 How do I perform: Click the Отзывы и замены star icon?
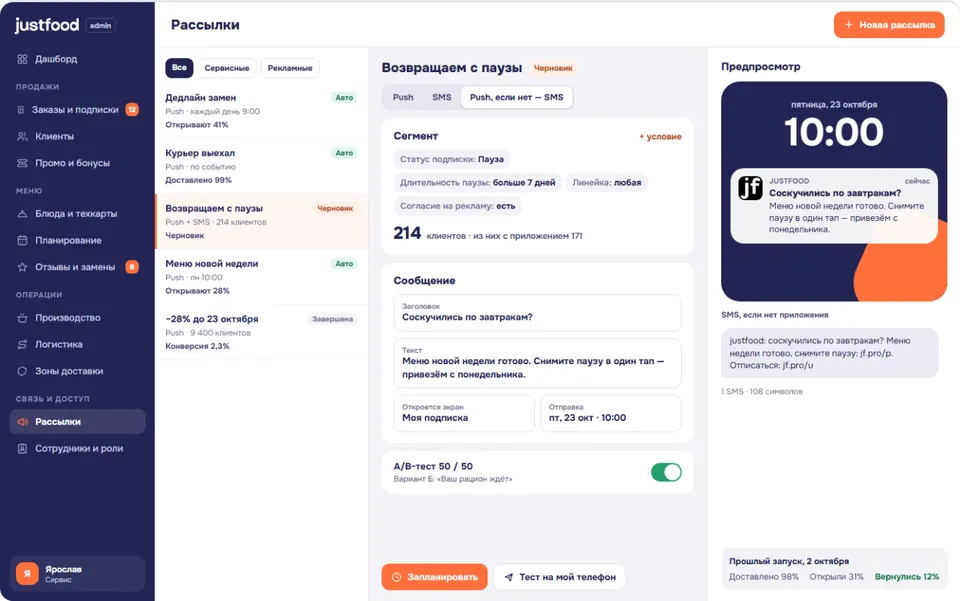coord(22,267)
